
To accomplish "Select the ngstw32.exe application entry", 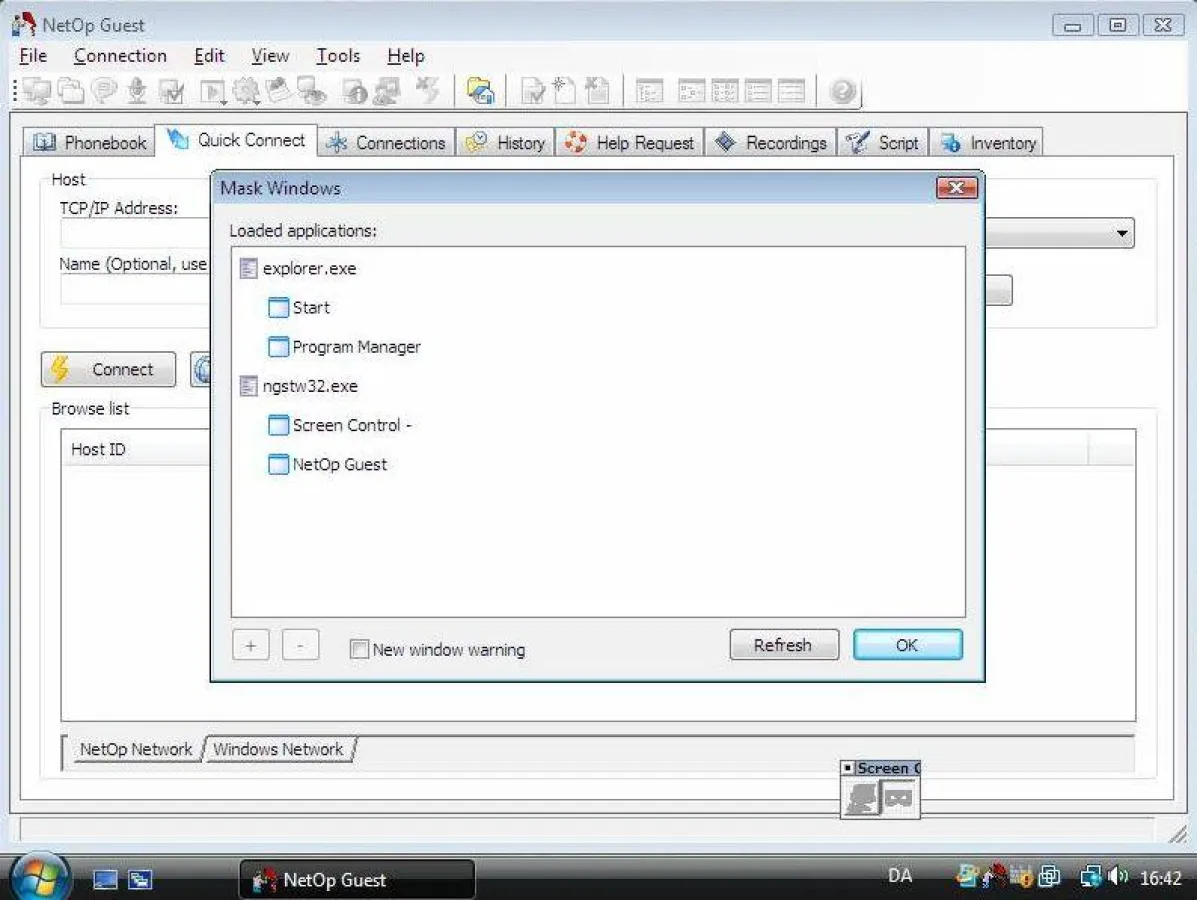I will click(310, 386).
